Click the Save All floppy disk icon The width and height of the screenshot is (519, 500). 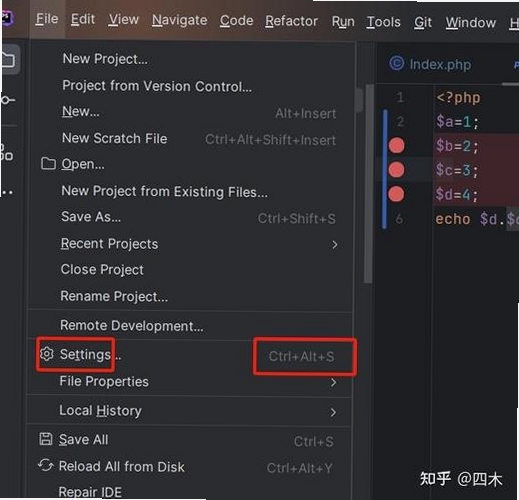(46, 439)
